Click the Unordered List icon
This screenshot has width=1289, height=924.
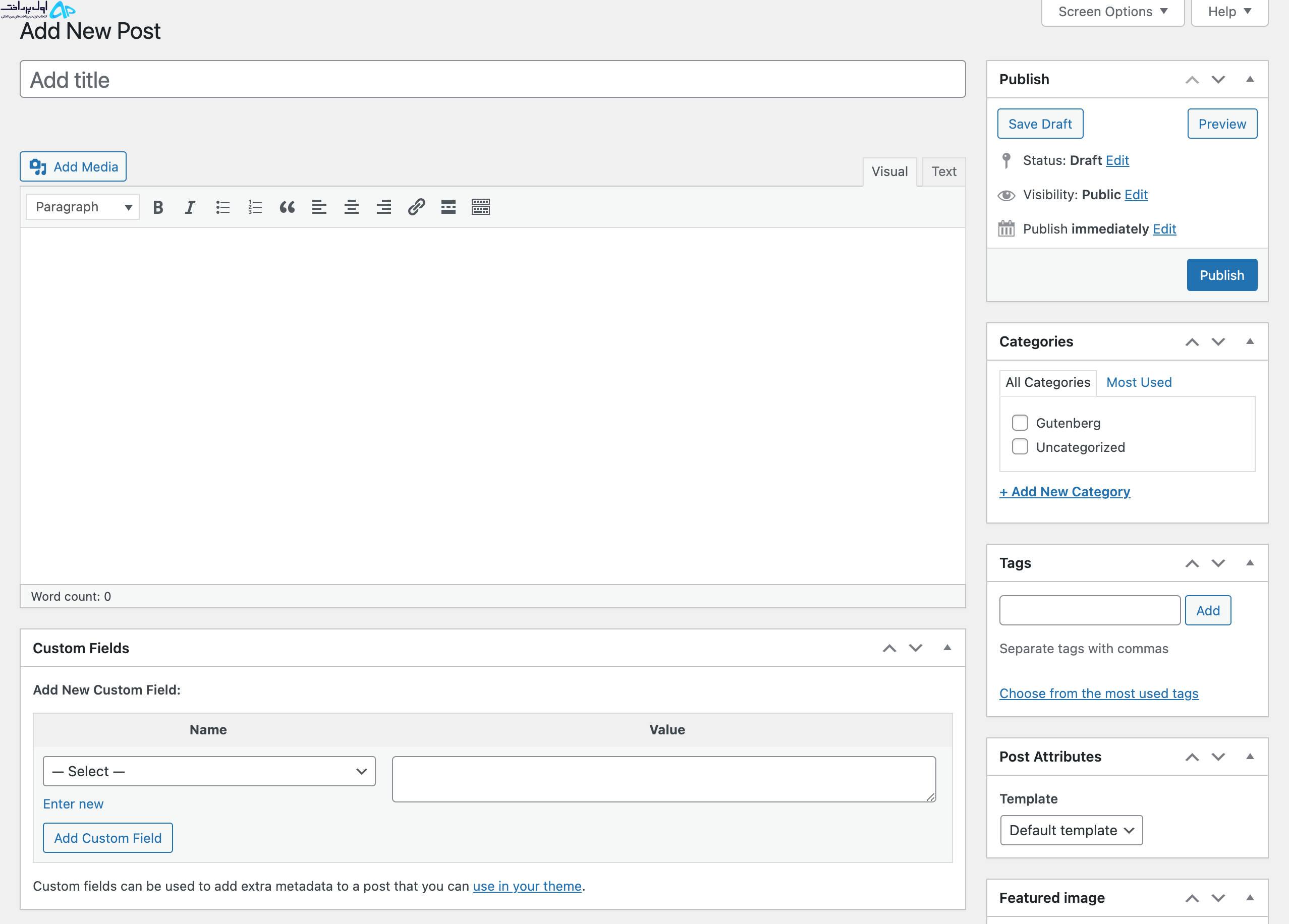222,207
